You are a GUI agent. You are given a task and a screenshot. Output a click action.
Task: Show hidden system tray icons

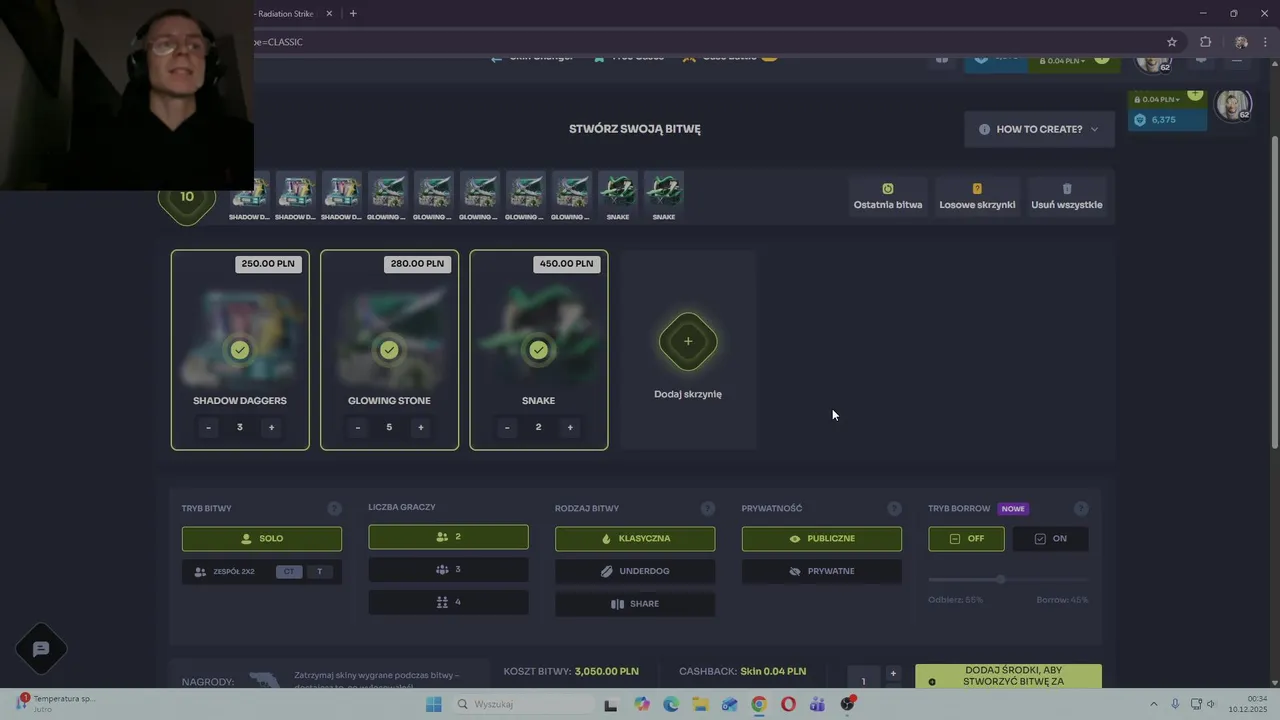point(1153,705)
